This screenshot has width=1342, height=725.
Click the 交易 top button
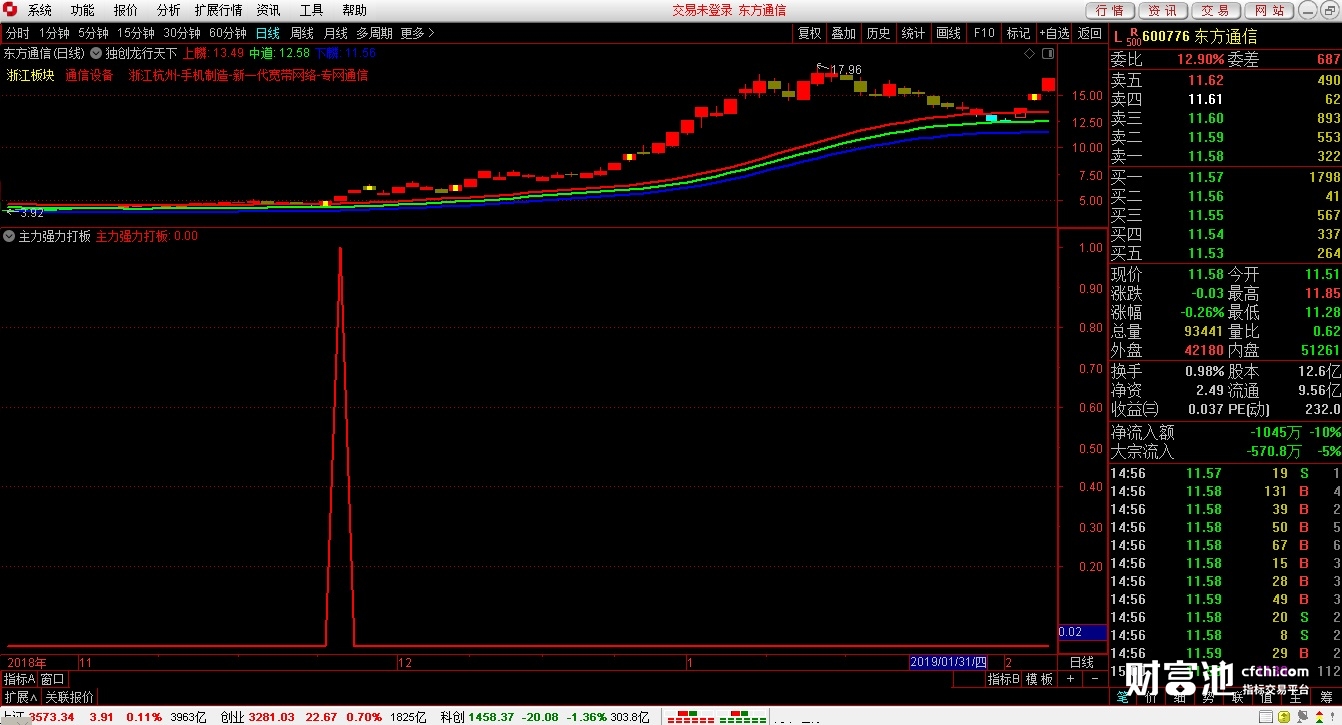click(x=1216, y=10)
